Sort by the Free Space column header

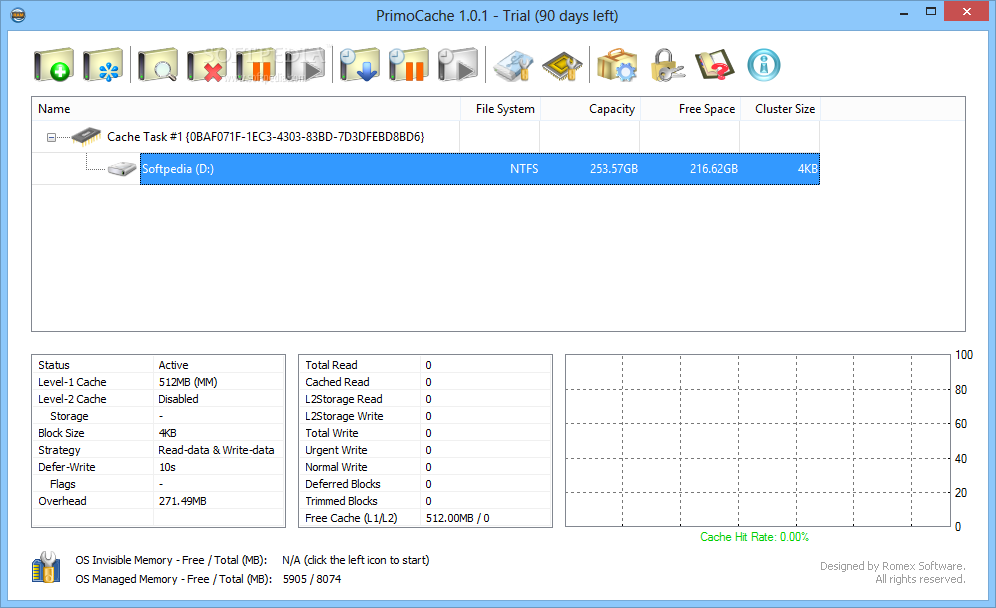(x=690, y=109)
